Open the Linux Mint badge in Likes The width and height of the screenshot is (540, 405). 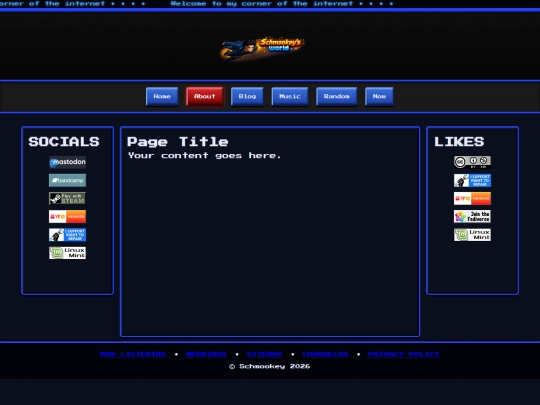click(x=472, y=235)
